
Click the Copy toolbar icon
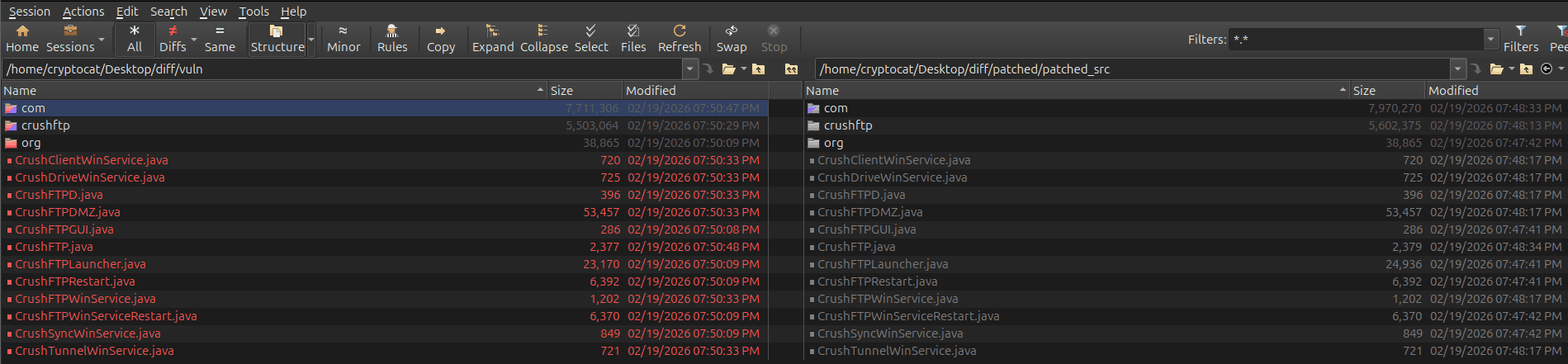tap(441, 39)
